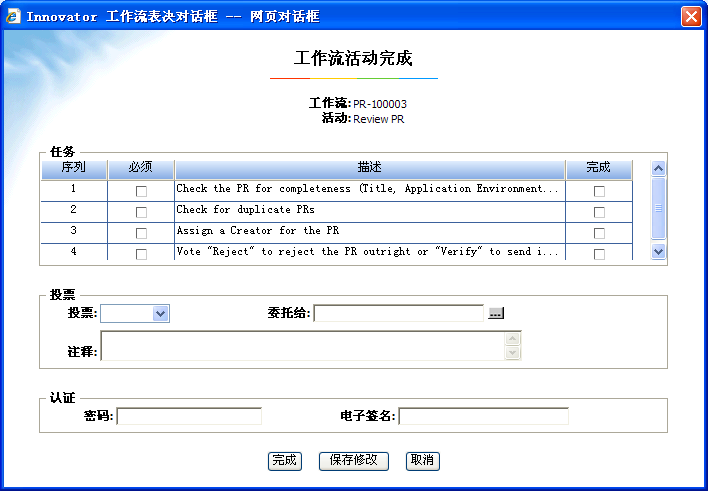
Task: Click the 完成 column header
Action: pyautogui.click(x=599, y=169)
